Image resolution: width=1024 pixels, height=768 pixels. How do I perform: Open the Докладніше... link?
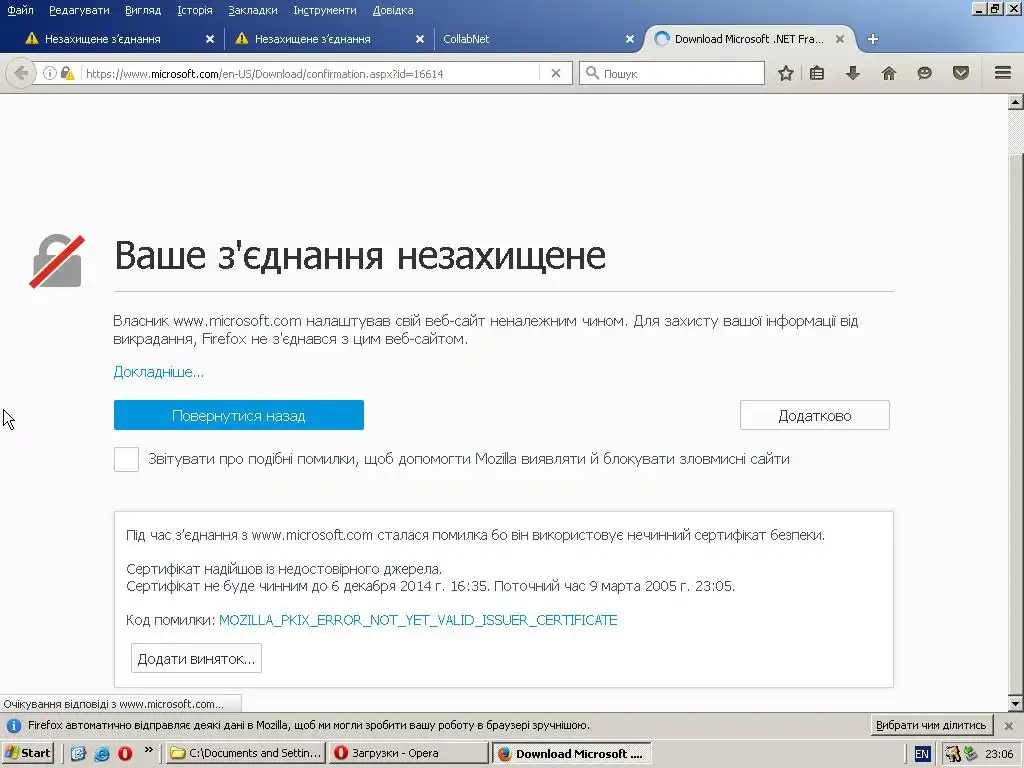click(159, 372)
